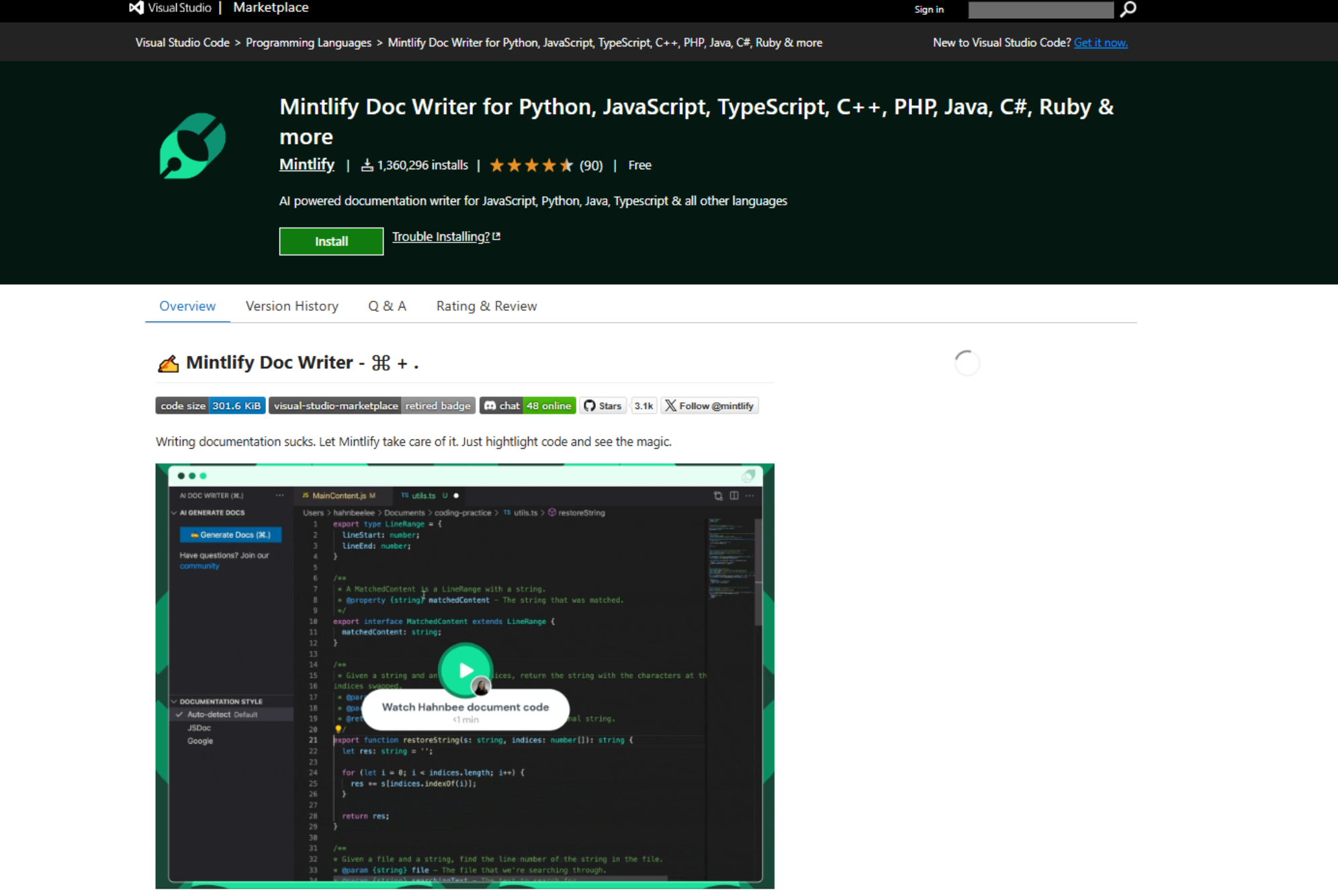Open the Q & A tab
This screenshot has height=896, width=1338.
point(387,306)
